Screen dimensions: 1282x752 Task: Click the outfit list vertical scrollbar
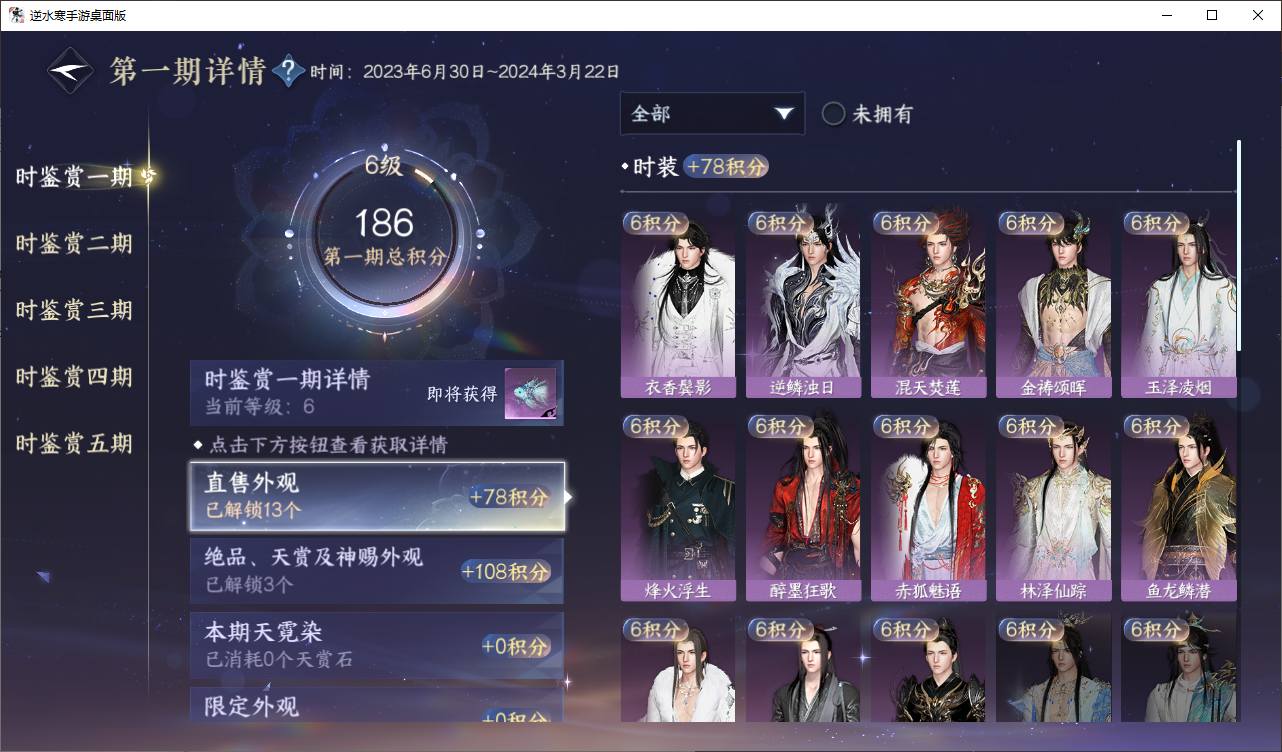tap(1240, 245)
